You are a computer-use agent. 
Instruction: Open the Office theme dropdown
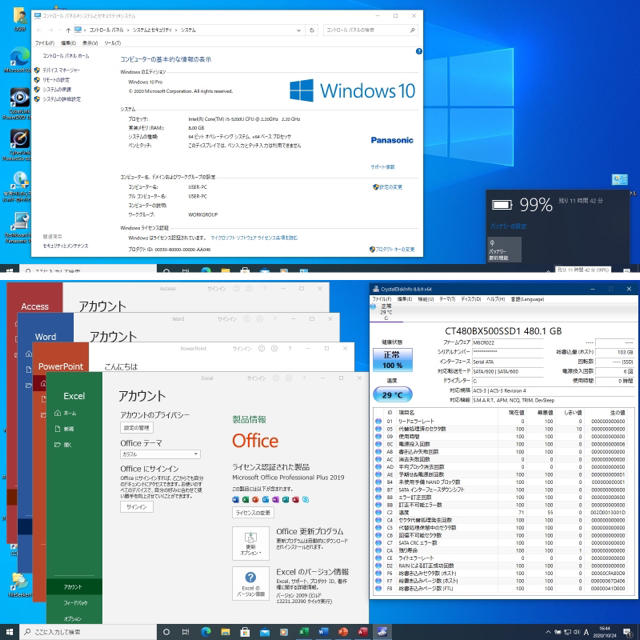(x=160, y=454)
